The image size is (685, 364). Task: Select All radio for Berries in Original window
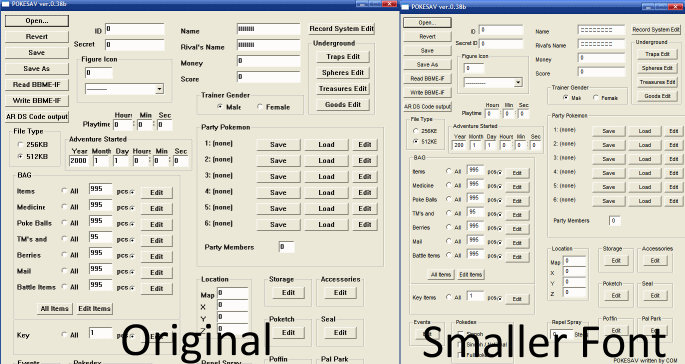click(64, 254)
